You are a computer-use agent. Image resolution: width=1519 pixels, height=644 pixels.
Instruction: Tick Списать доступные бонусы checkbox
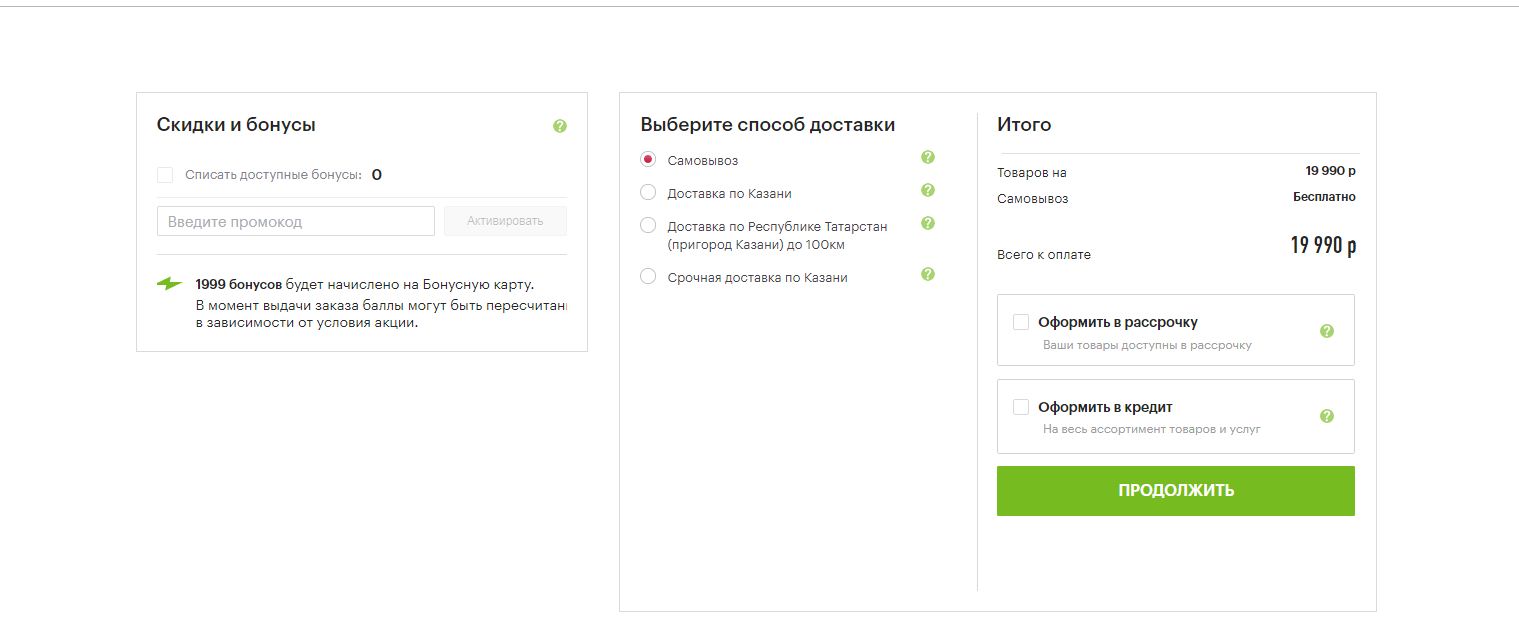[165, 175]
